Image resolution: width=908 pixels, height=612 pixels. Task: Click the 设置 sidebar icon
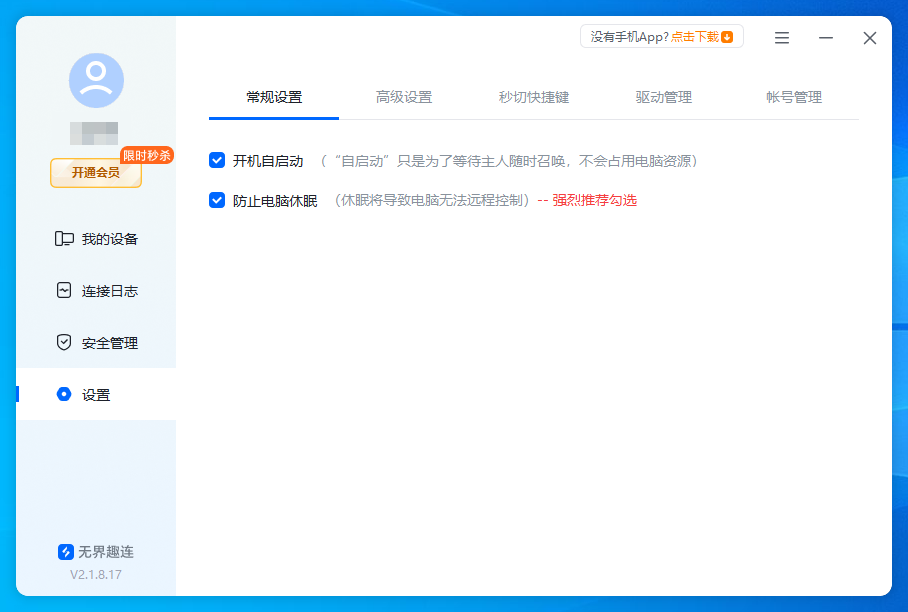pyautogui.click(x=65, y=394)
